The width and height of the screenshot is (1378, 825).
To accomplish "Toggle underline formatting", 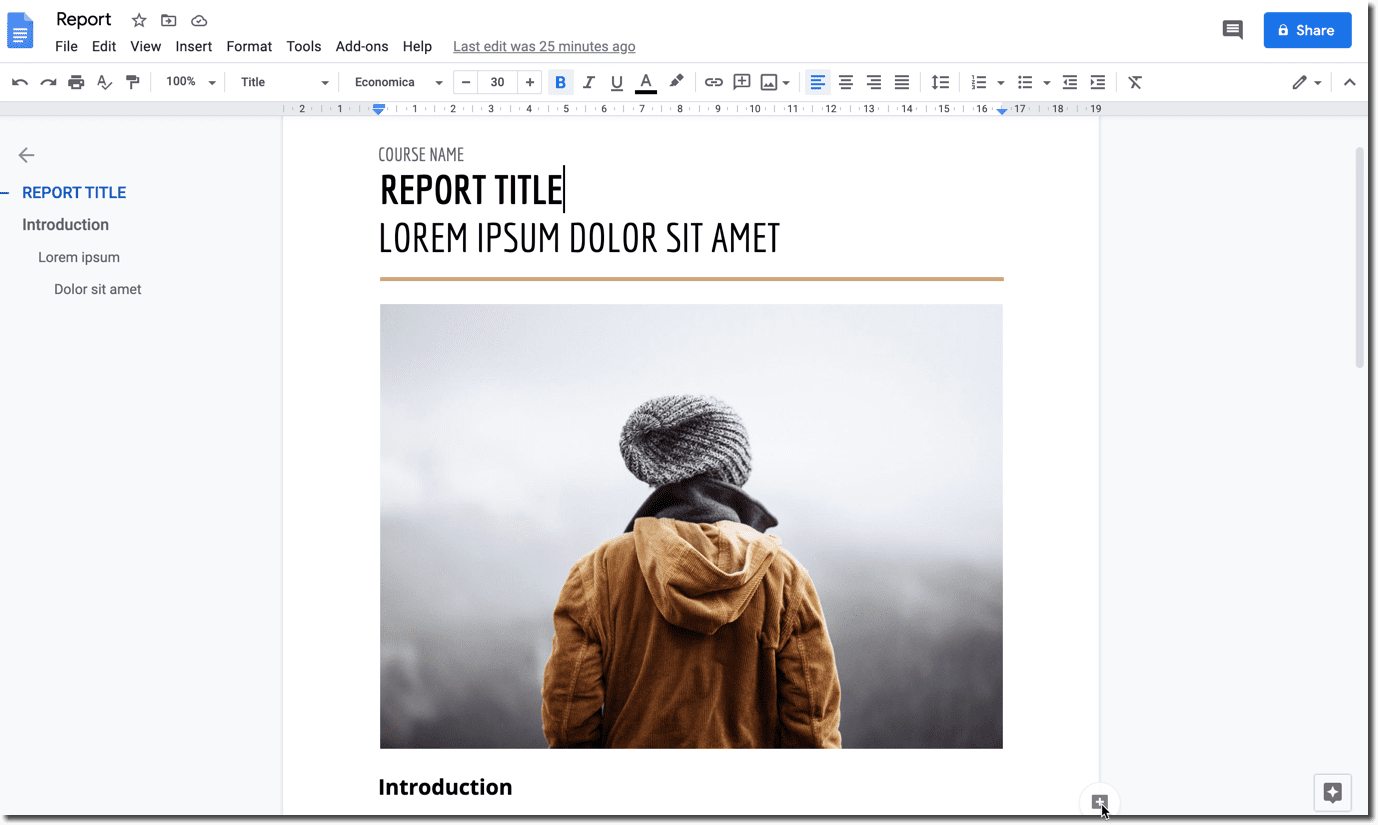I will coord(616,82).
